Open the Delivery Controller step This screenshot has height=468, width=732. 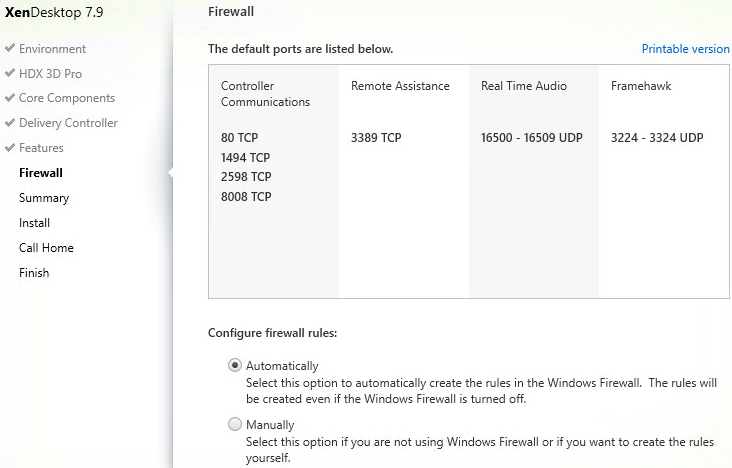coord(68,123)
